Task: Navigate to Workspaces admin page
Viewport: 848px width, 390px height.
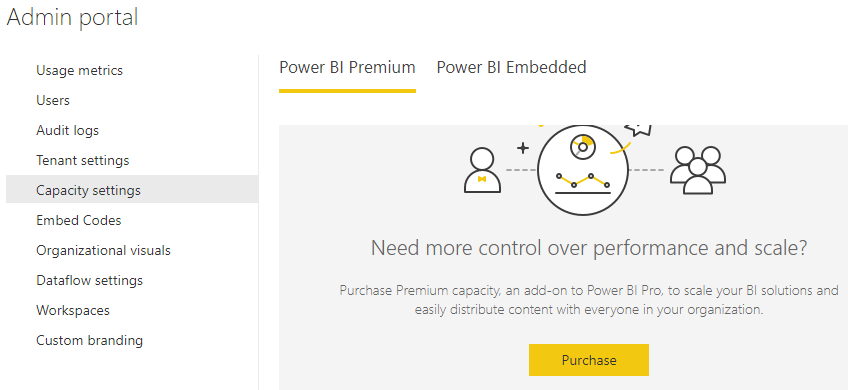Action: 73,310
